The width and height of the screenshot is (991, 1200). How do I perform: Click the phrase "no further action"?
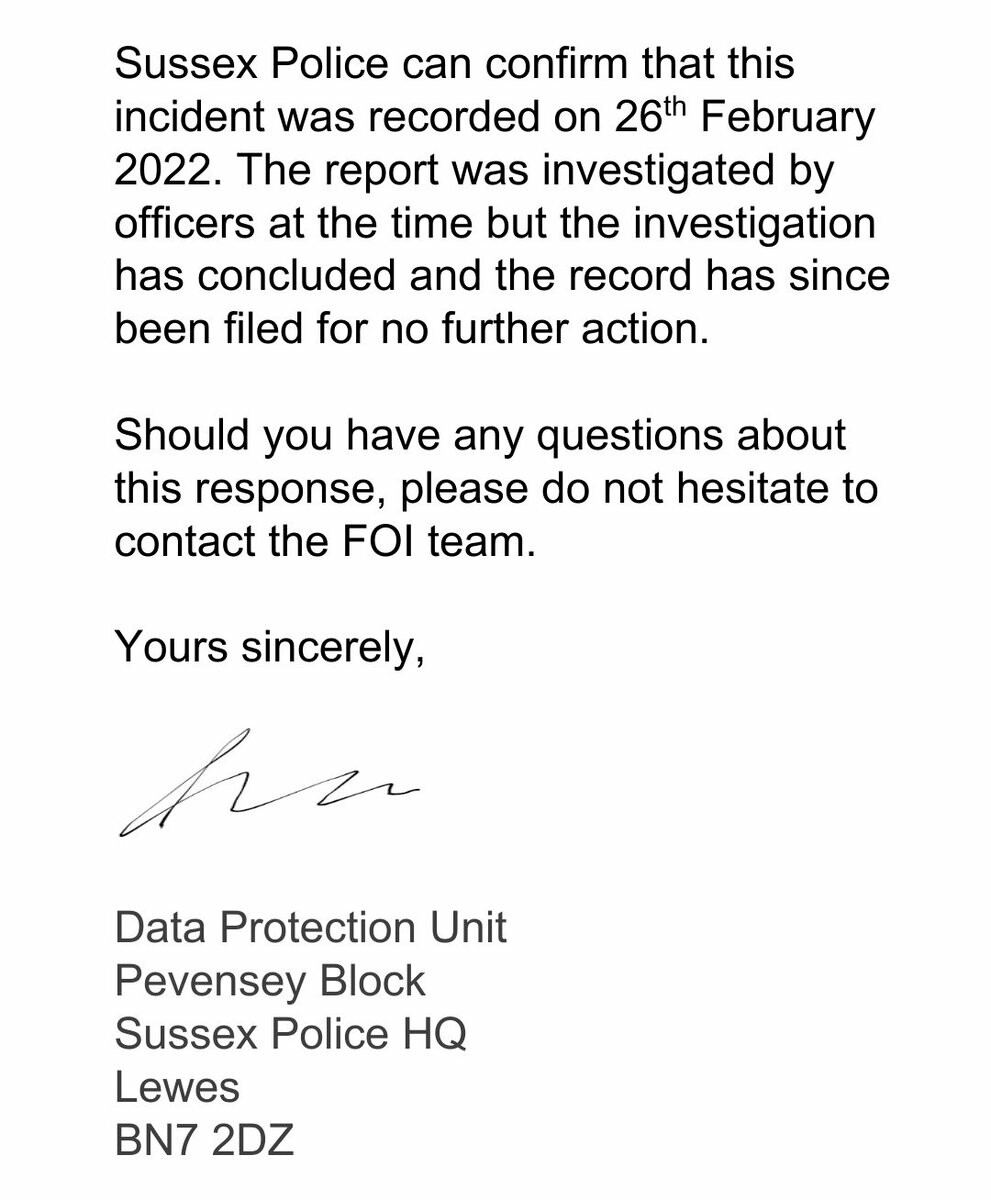[543, 329]
